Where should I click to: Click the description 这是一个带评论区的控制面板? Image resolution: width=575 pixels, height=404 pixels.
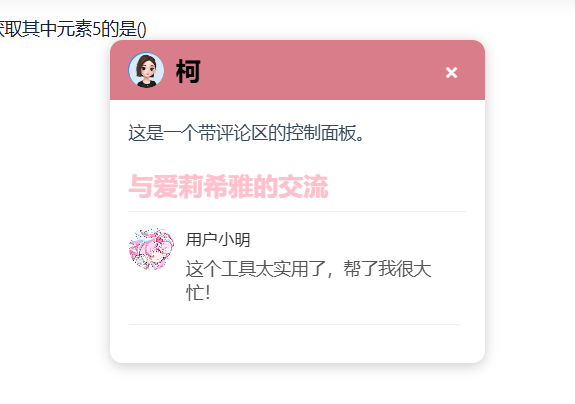(246, 133)
